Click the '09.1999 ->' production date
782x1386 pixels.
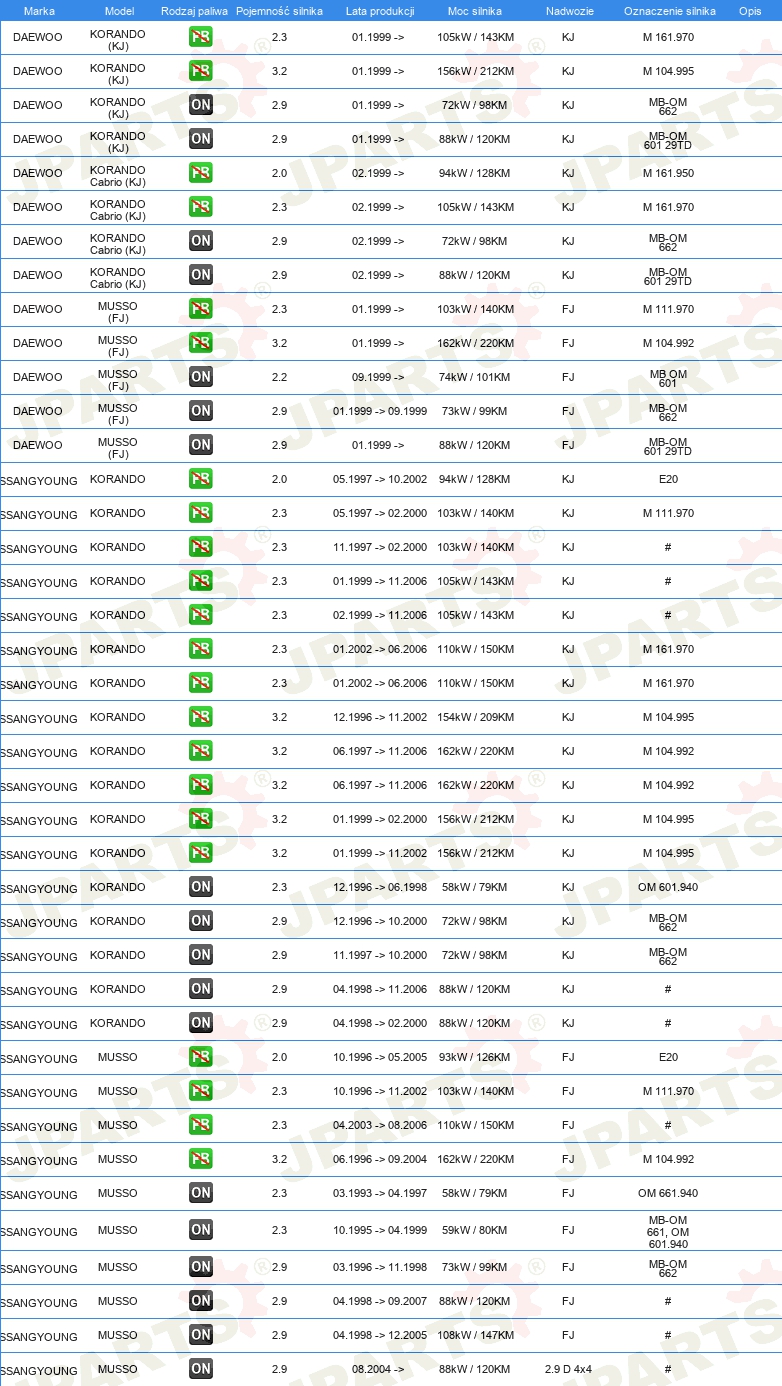coord(378,377)
